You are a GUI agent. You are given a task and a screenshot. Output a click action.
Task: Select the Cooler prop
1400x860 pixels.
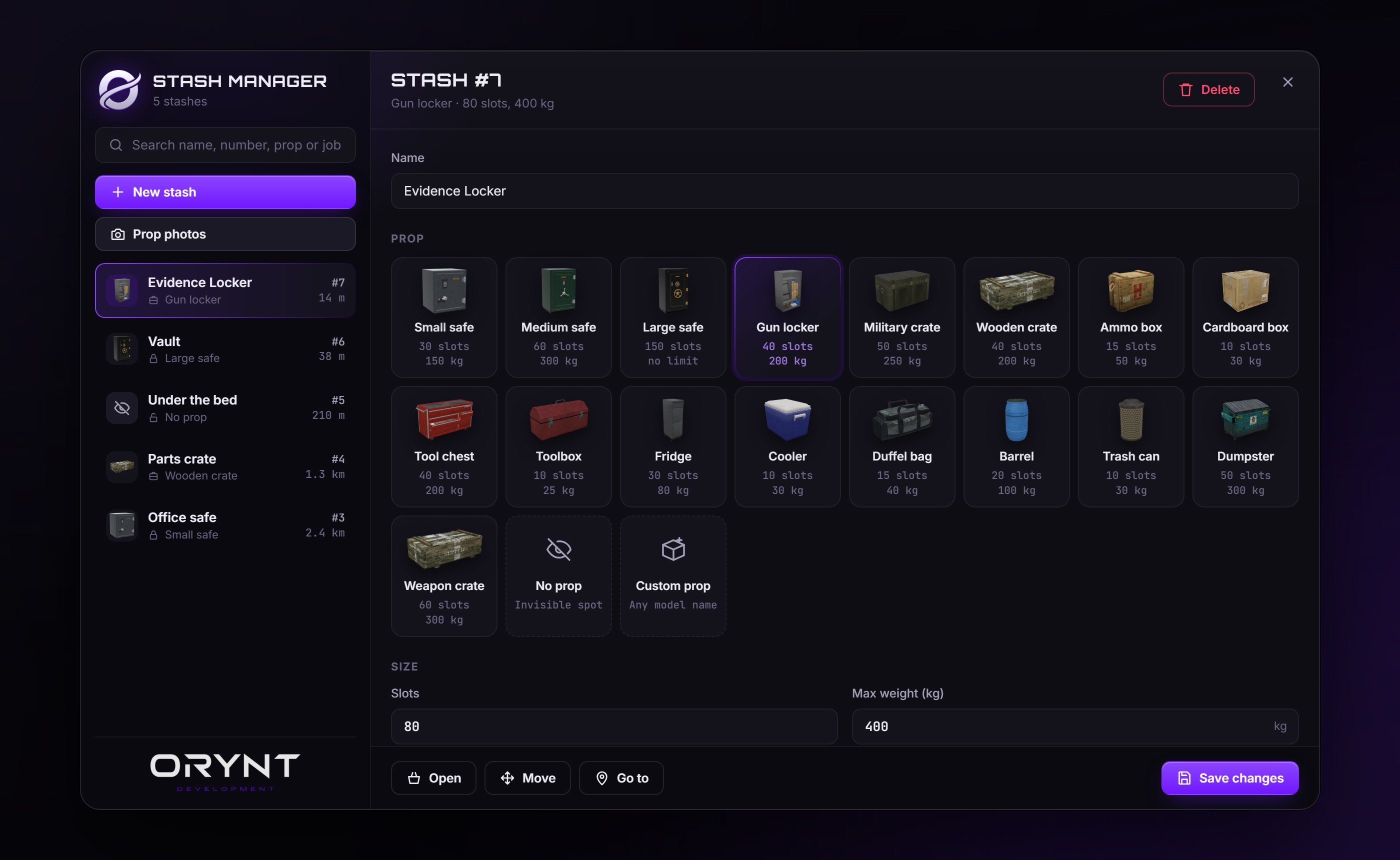tap(787, 446)
